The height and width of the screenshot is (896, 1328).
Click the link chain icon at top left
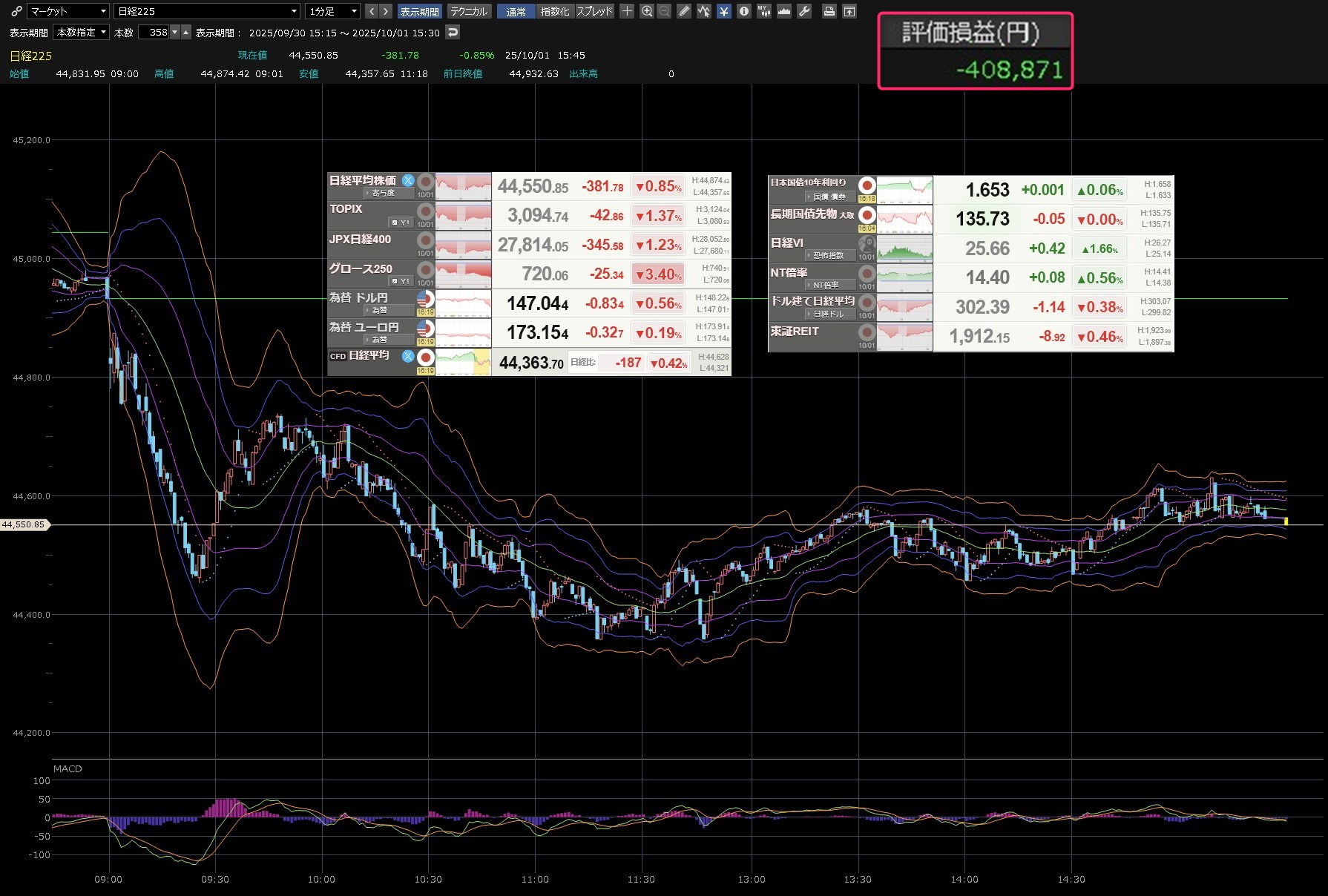tap(16, 11)
